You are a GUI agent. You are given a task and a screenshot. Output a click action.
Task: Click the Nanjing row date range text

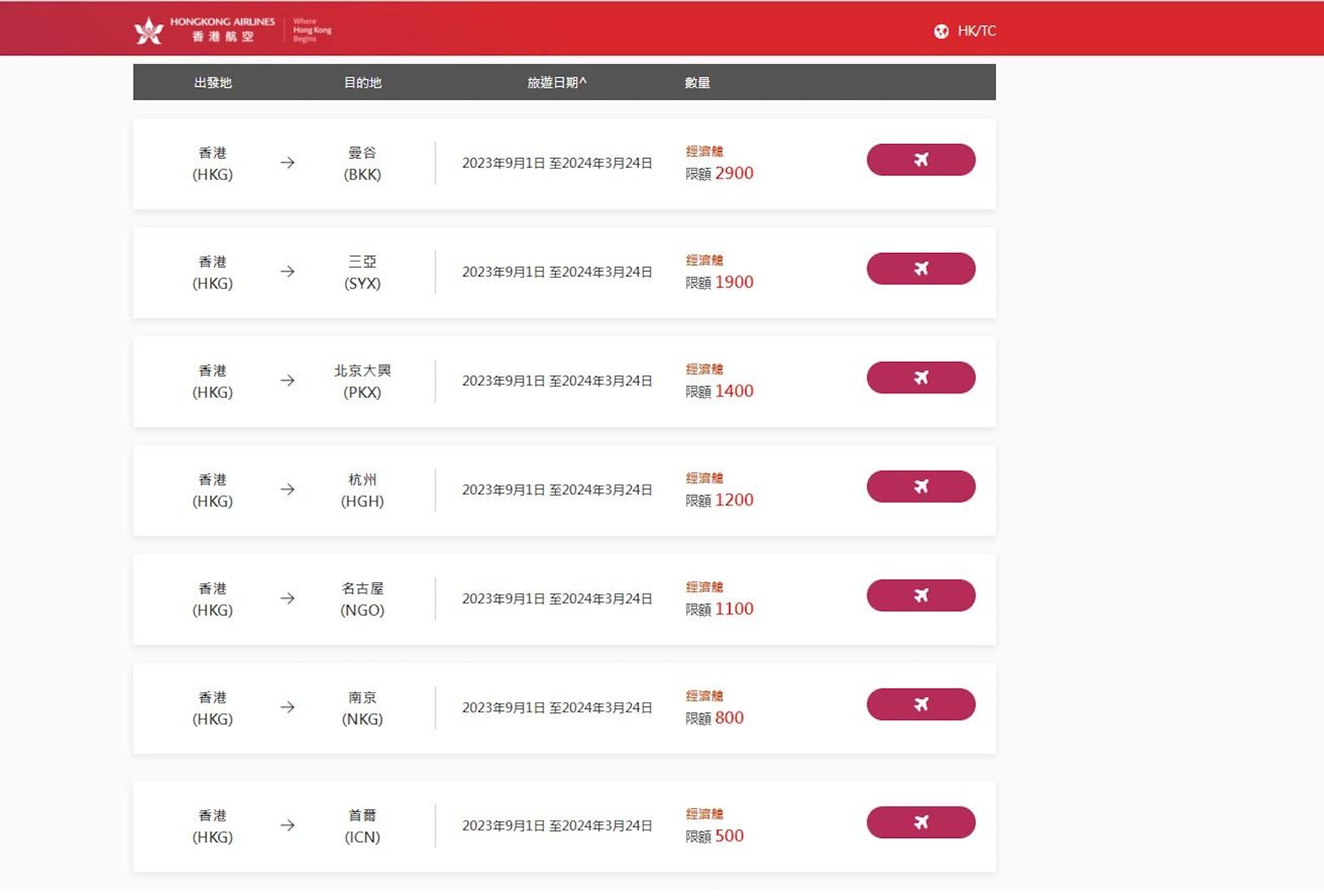point(556,708)
